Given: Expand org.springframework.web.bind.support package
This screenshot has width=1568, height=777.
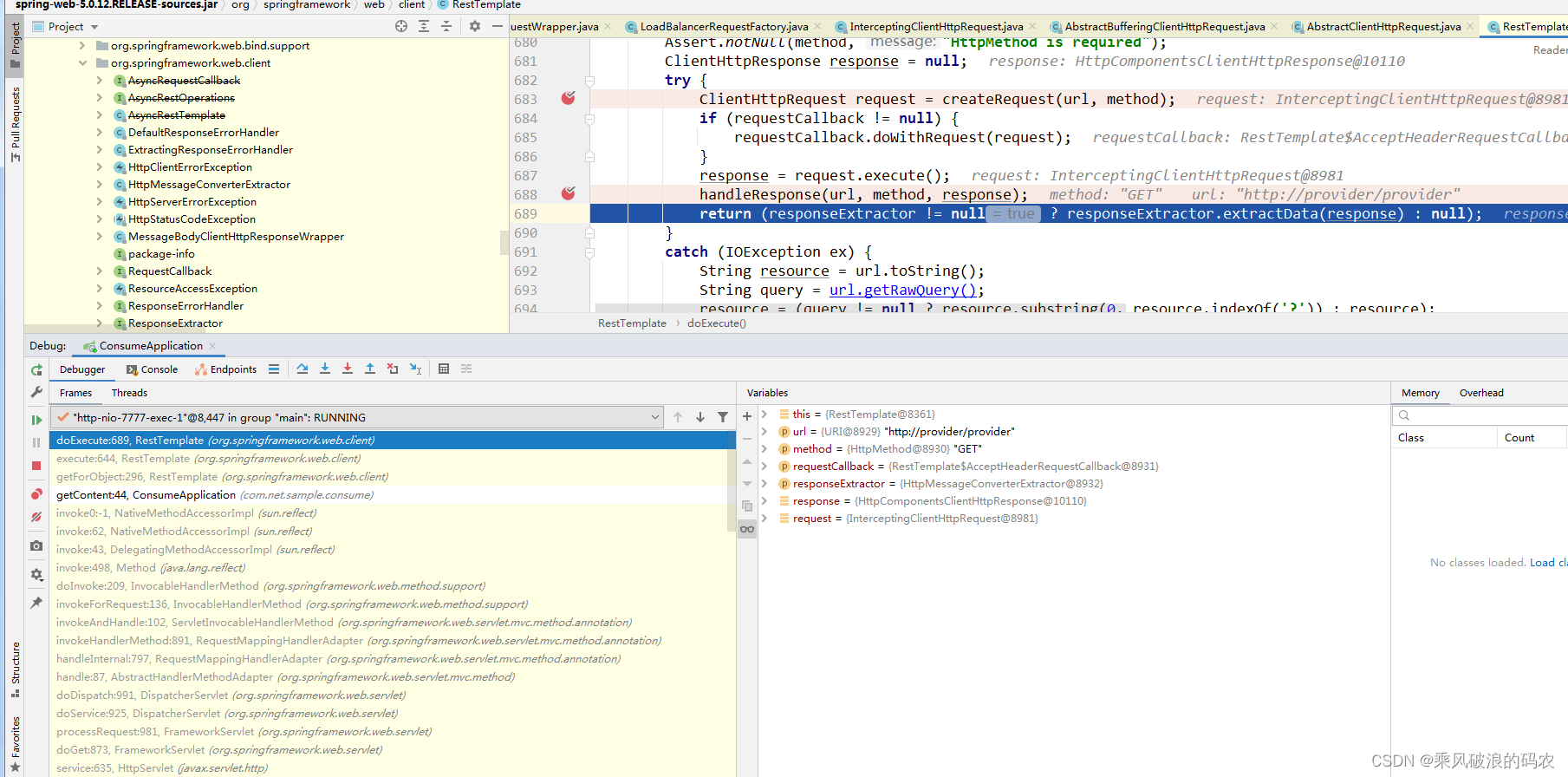Looking at the screenshot, I should click(x=82, y=45).
